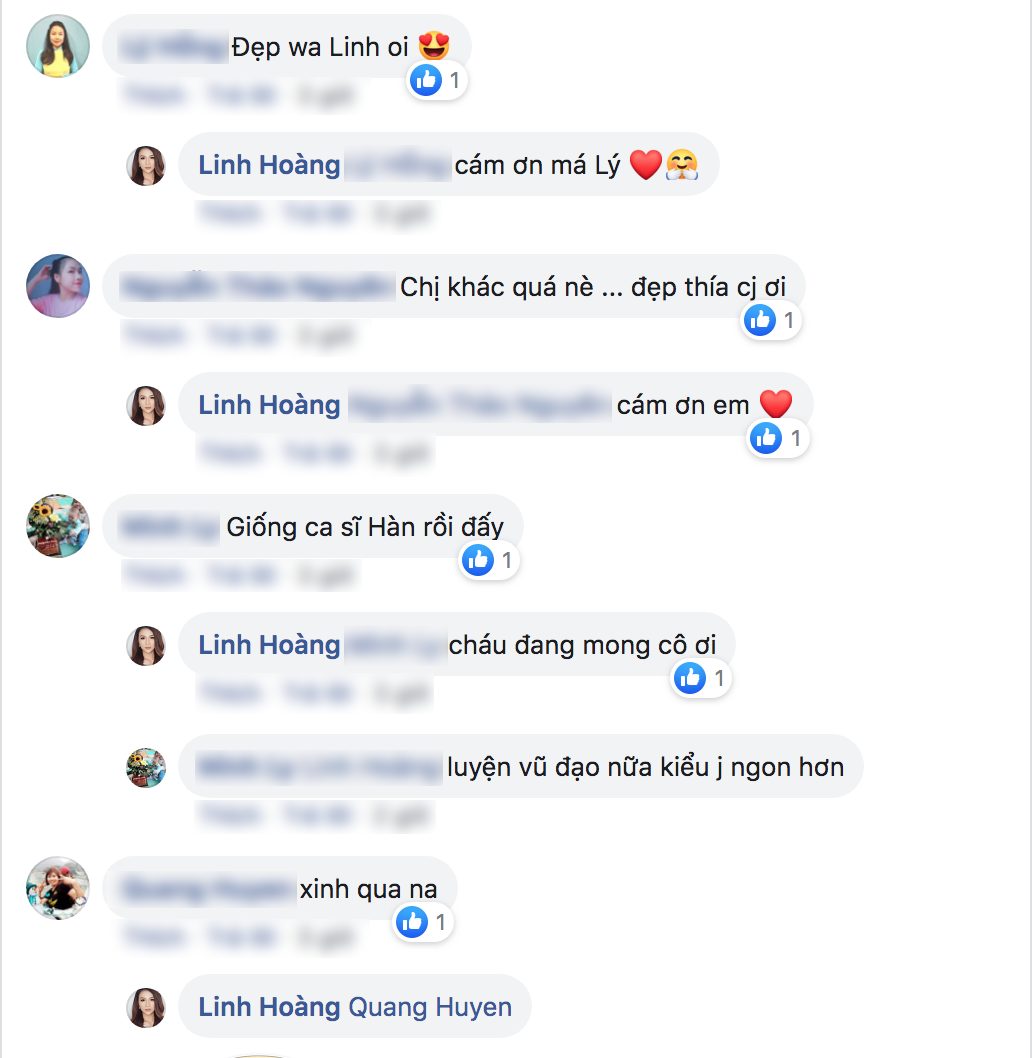This screenshot has width=1032, height=1058.
Task: Click like badge on 'cháu đang mong cô ơi' reply
Action: point(701,678)
